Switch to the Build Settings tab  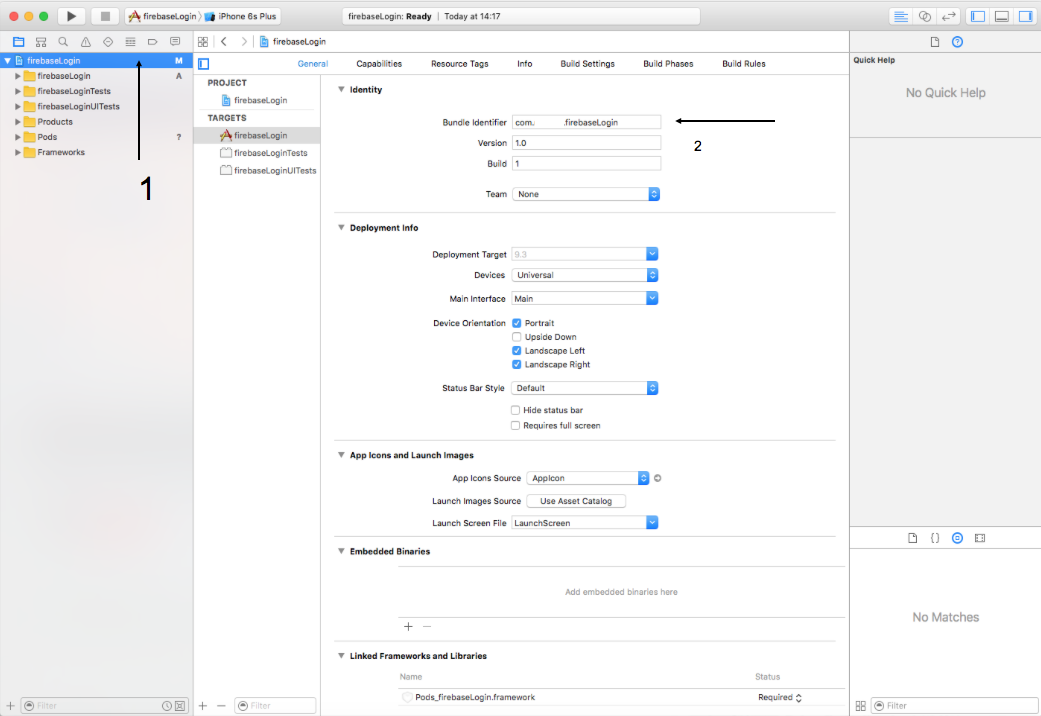tap(588, 64)
